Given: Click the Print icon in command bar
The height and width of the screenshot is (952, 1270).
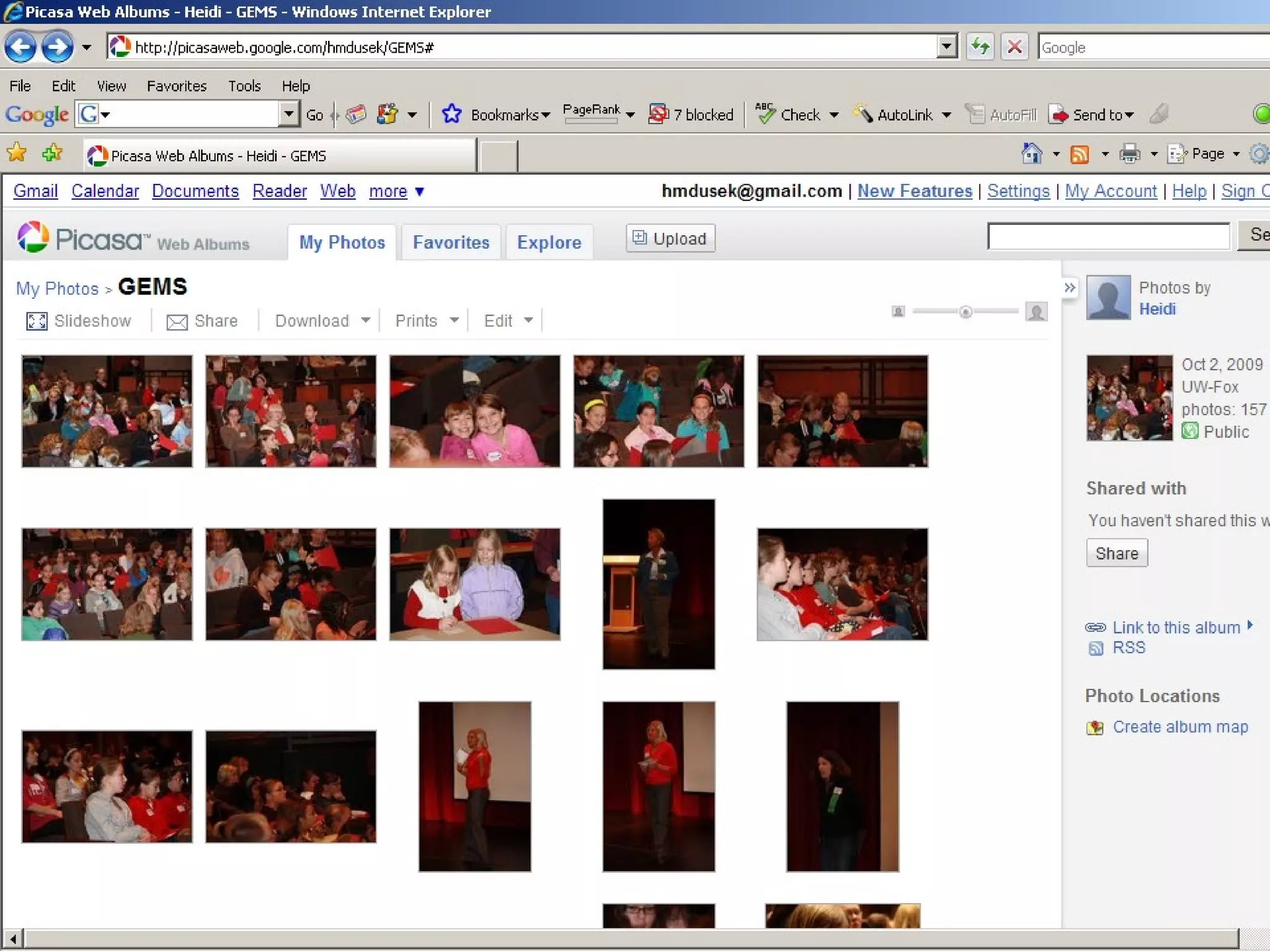Looking at the screenshot, I should [x=1129, y=154].
